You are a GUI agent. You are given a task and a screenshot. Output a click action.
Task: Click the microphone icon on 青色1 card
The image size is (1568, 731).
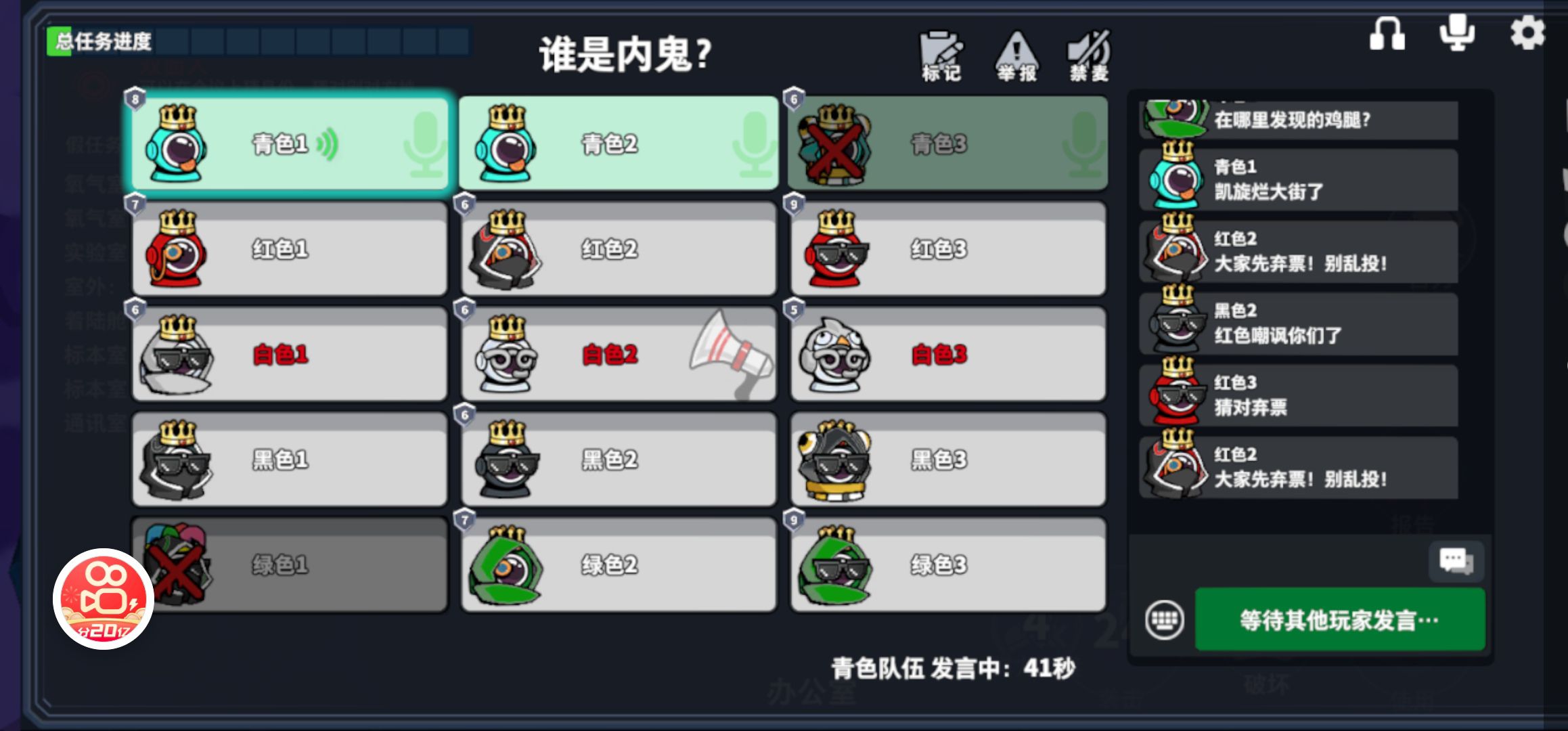pos(426,144)
